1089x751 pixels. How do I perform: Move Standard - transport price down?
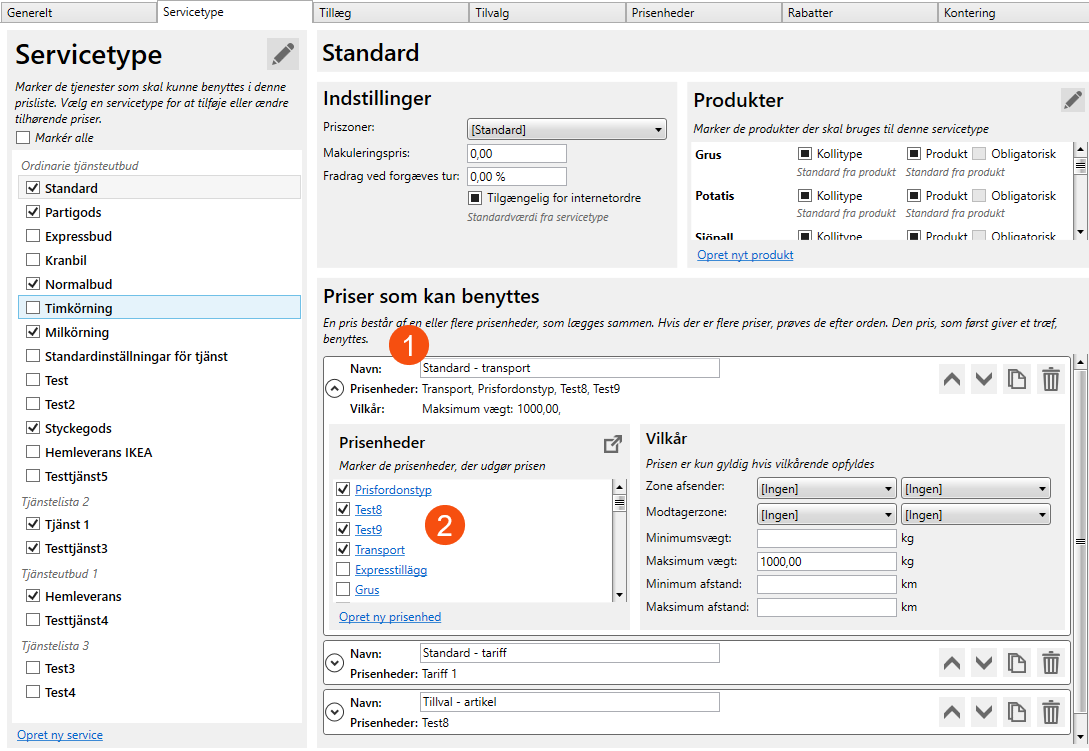(984, 380)
